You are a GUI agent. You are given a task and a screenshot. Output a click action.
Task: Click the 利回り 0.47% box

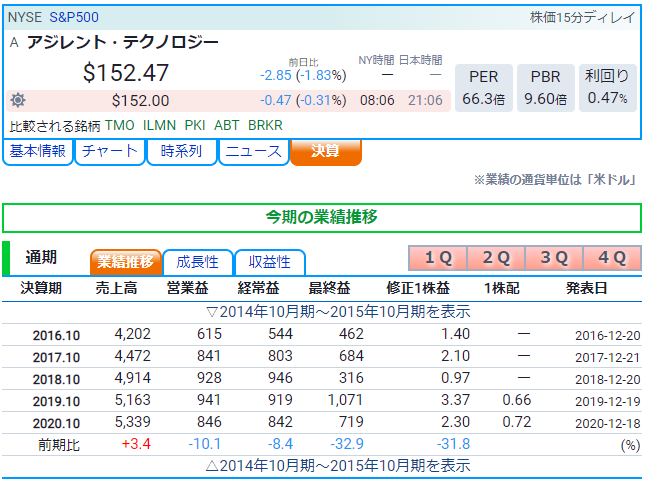tap(608, 88)
